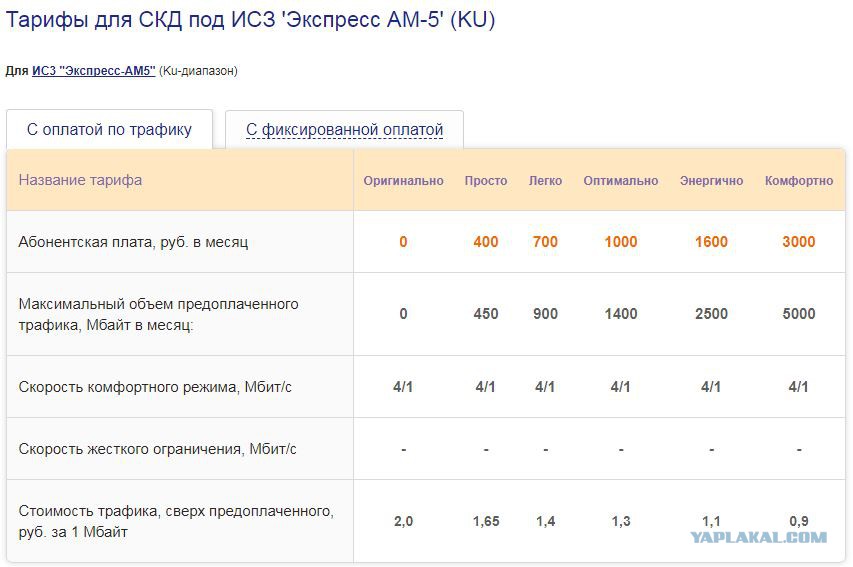The width and height of the screenshot is (853, 567).
Task: Click the 1,3 traffic cost value
Action: tap(621, 521)
